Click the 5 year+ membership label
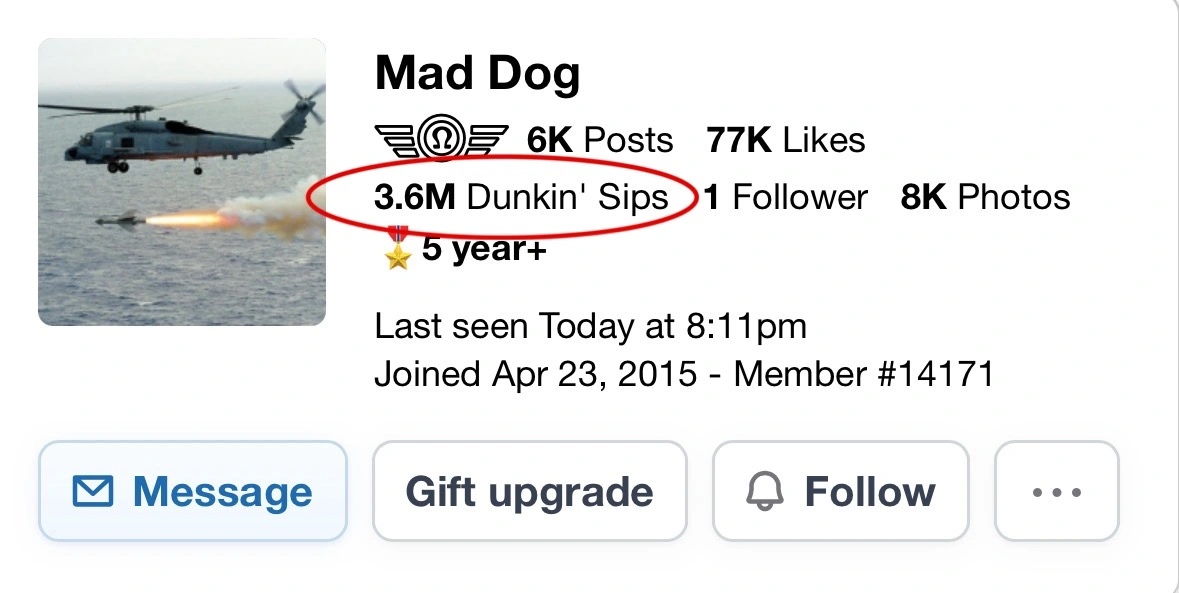The height and width of the screenshot is (593, 1179). click(x=484, y=248)
